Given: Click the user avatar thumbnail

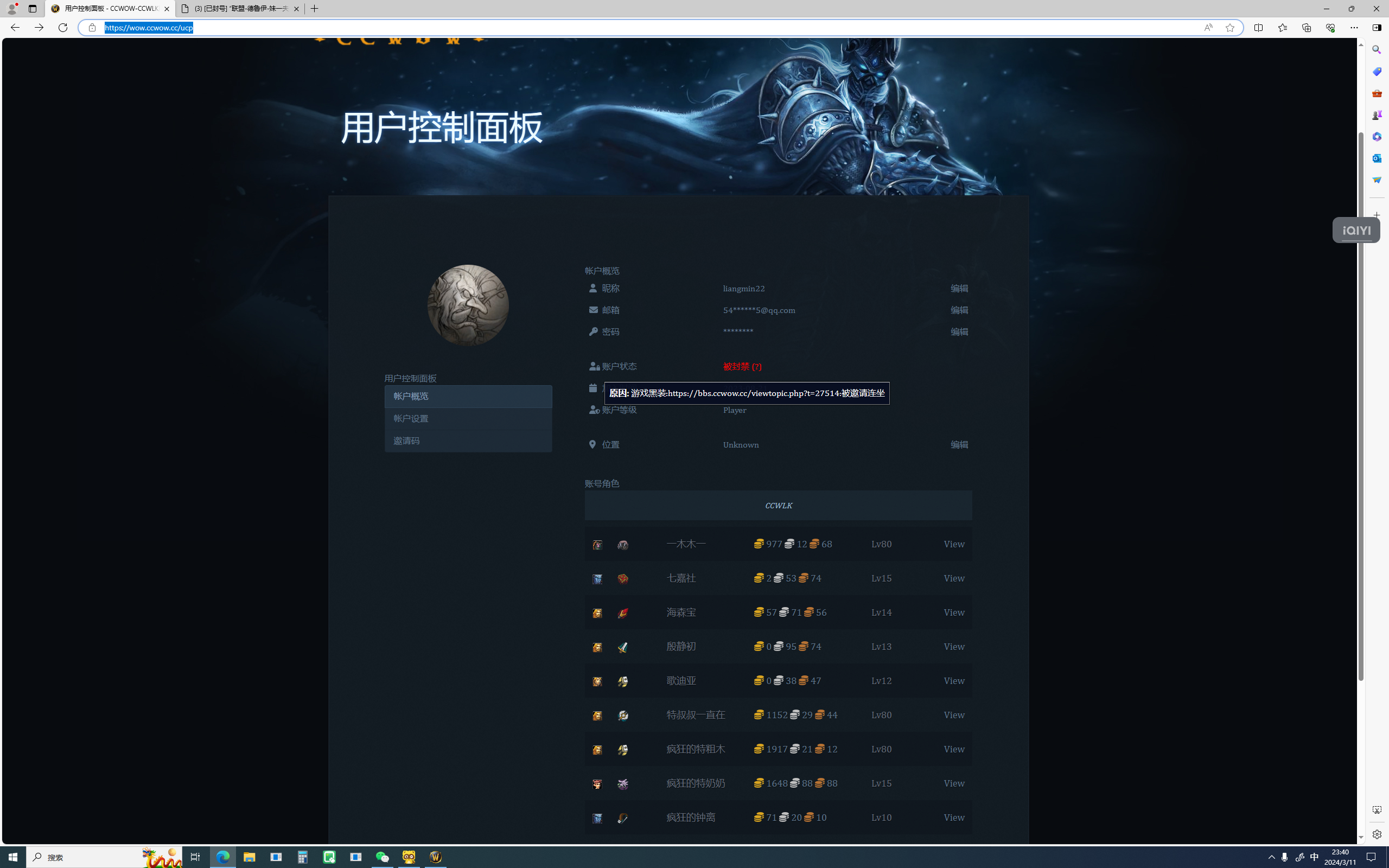Looking at the screenshot, I should click(x=468, y=305).
